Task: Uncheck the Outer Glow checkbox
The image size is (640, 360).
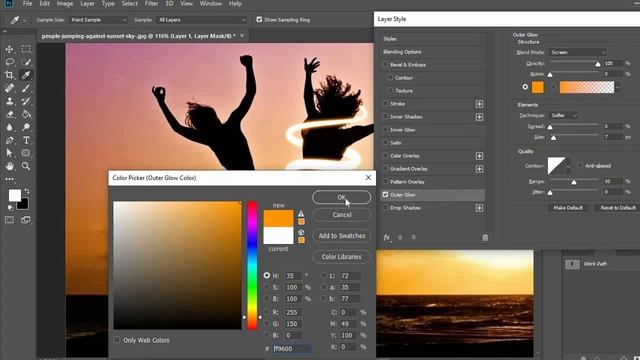Action: (385, 195)
